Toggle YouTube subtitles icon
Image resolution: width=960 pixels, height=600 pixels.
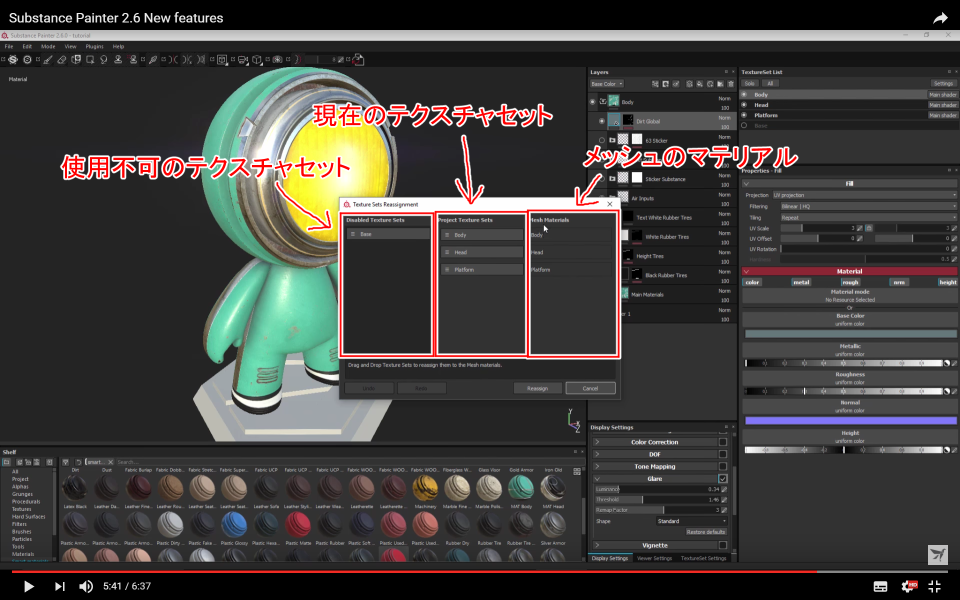tap(880, 587)
